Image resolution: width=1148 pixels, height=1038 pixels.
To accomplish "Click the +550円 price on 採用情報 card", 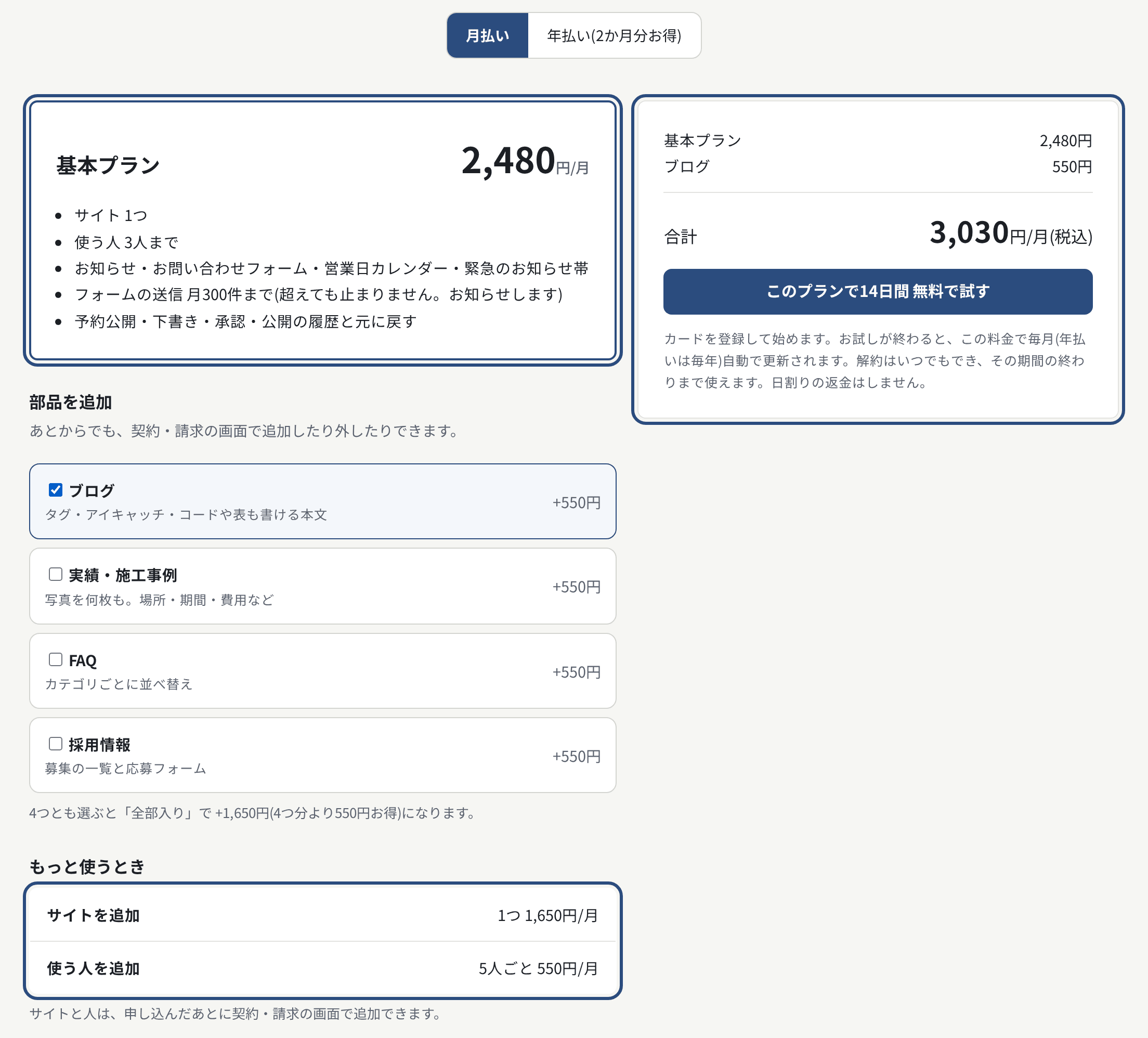I will (576, 757).
